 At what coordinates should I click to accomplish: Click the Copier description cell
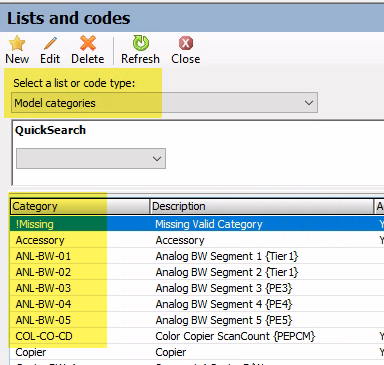pos(171,352)
